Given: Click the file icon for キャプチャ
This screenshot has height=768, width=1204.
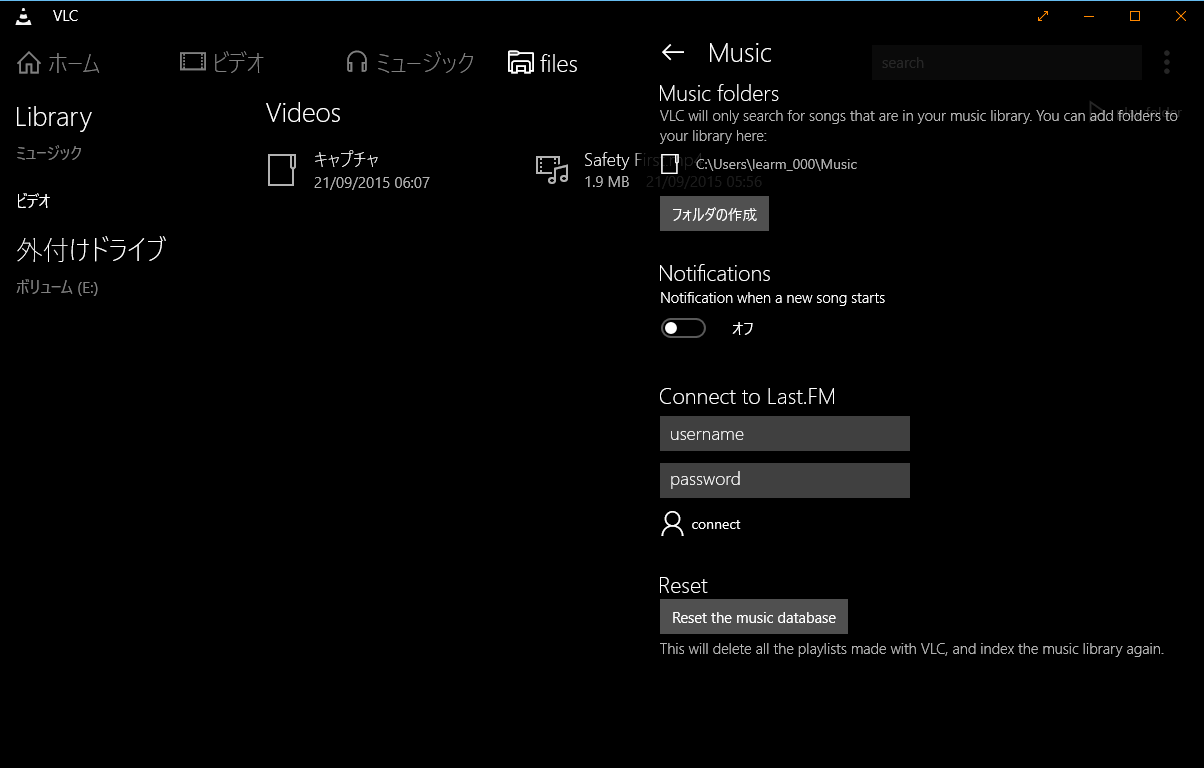Looking at the screenshot, I should pyautogui.click(x=282, y=170).
